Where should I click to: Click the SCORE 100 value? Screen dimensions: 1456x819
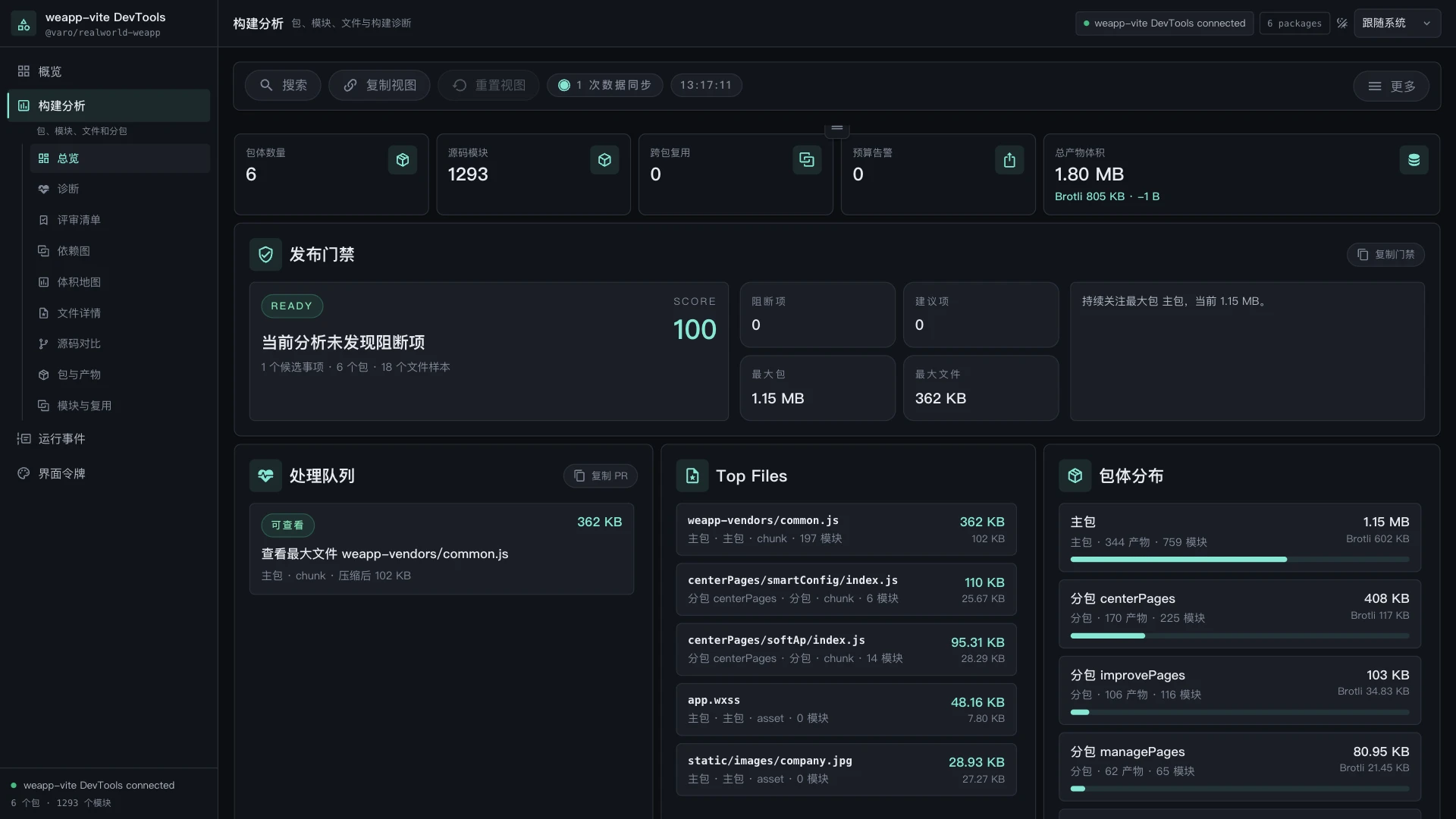(694, 330)
